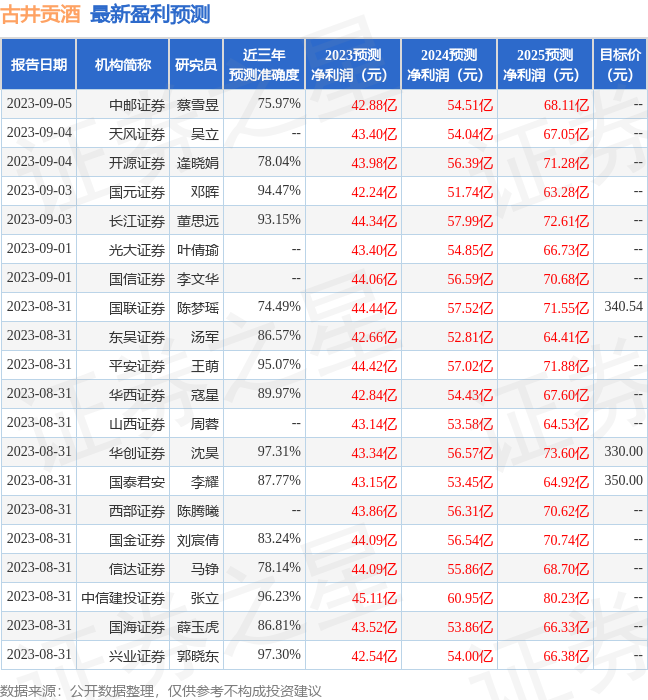The width and height of the screenshot is (648, 700).
Task: Click the 2024预测净利润 column header
Action: pyautogui.click(x=449, y=64)
